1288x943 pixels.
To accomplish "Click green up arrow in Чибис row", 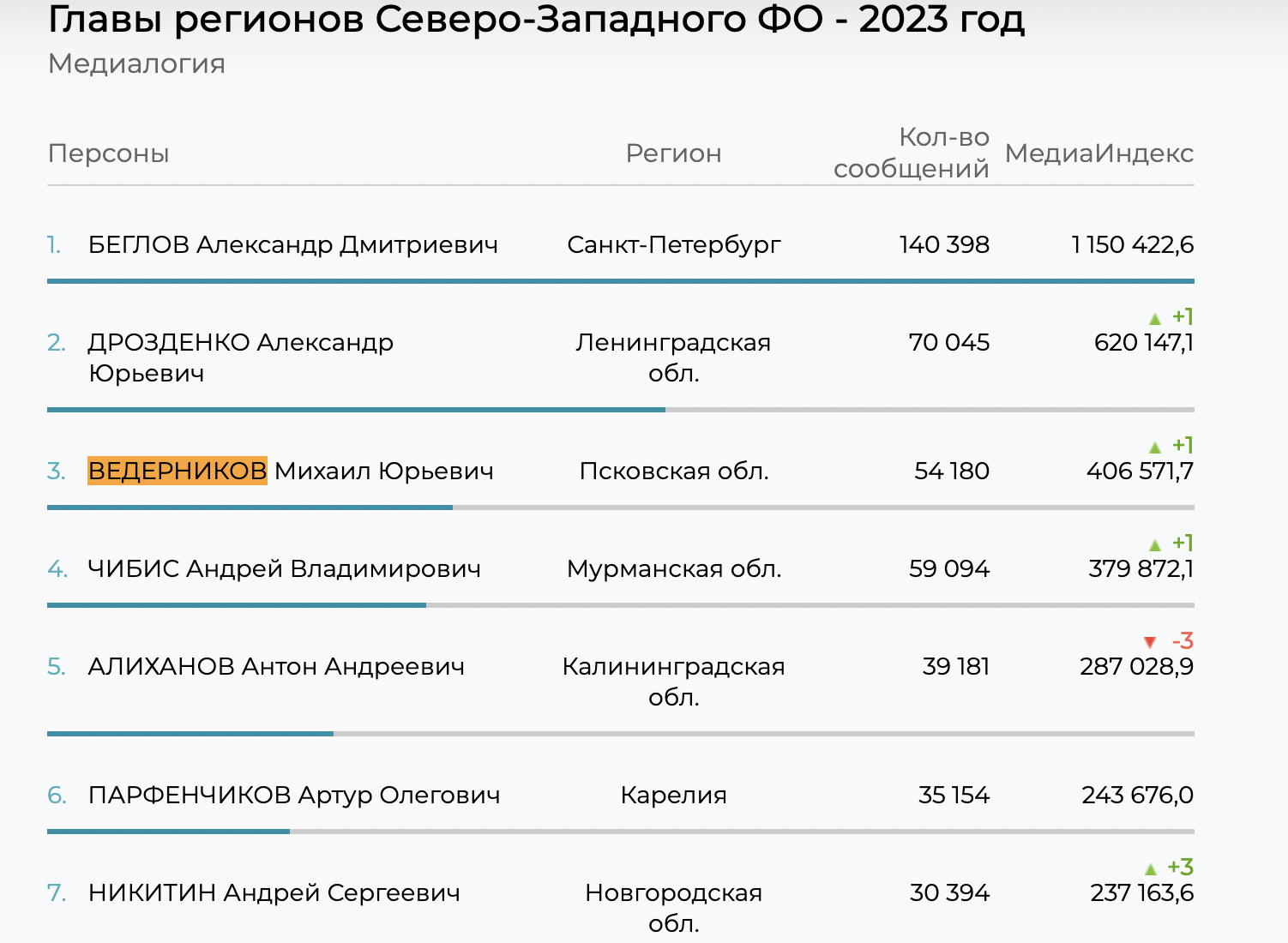I will point(1155,545).
